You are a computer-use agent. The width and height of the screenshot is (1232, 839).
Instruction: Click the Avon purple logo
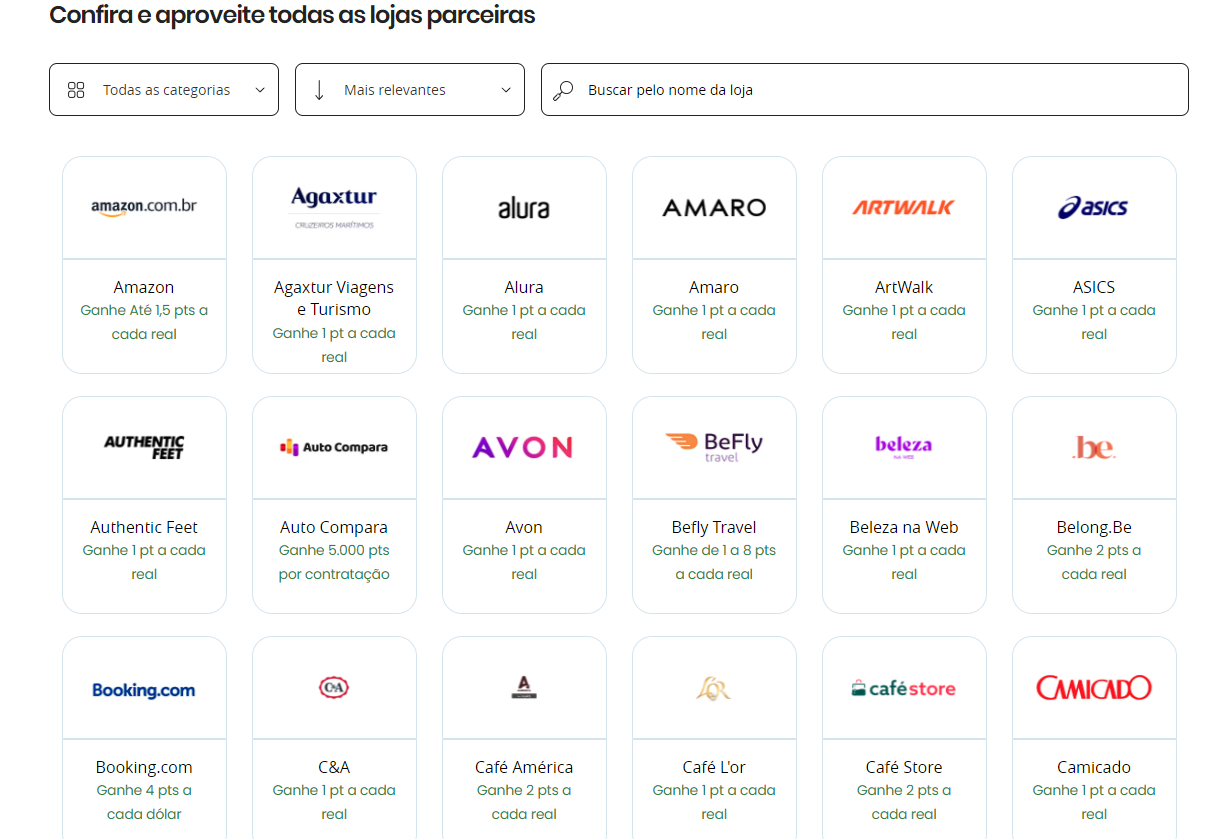[x=524, y=447]
